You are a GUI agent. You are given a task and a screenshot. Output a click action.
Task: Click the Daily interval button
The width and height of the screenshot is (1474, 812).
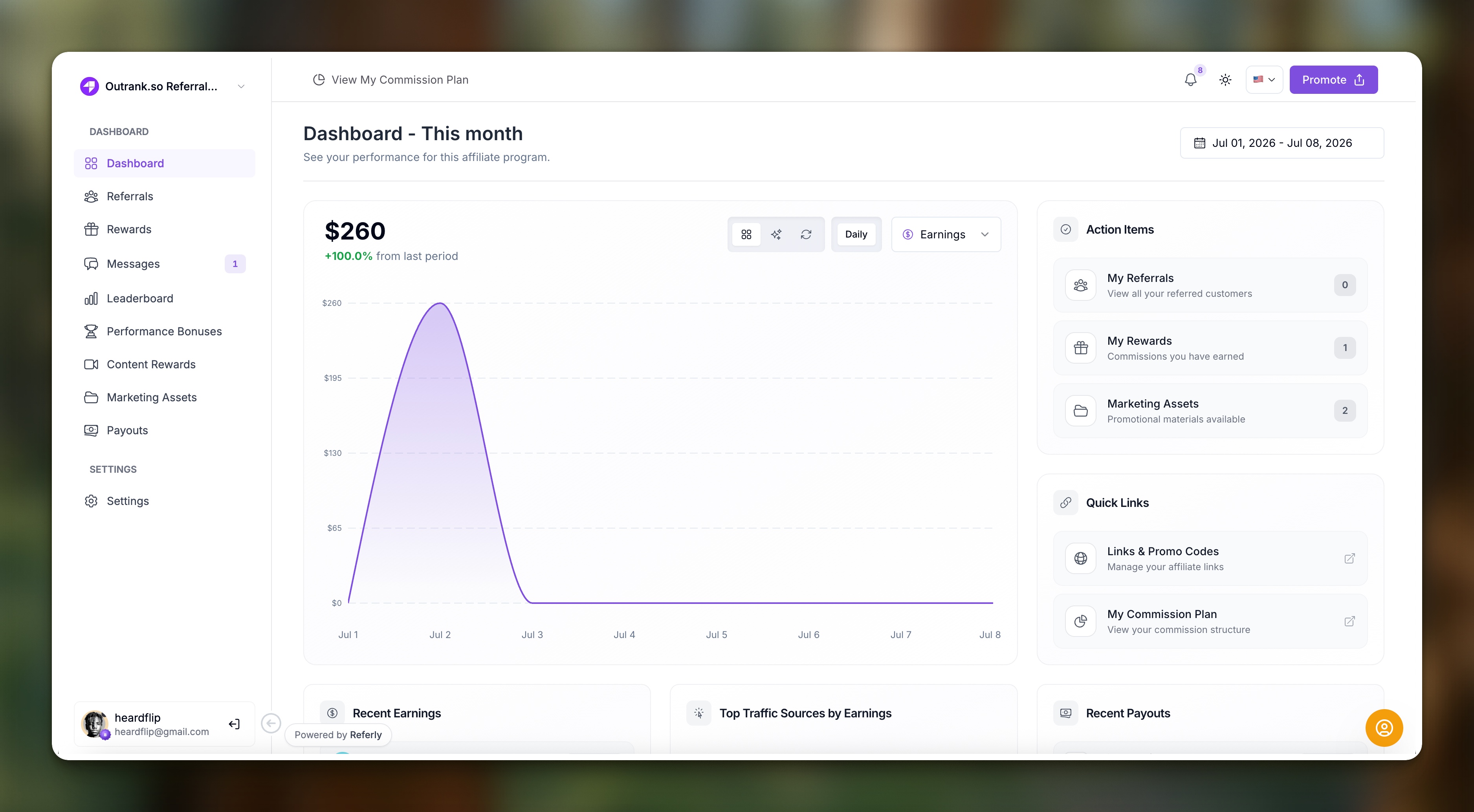click(856, 234)
